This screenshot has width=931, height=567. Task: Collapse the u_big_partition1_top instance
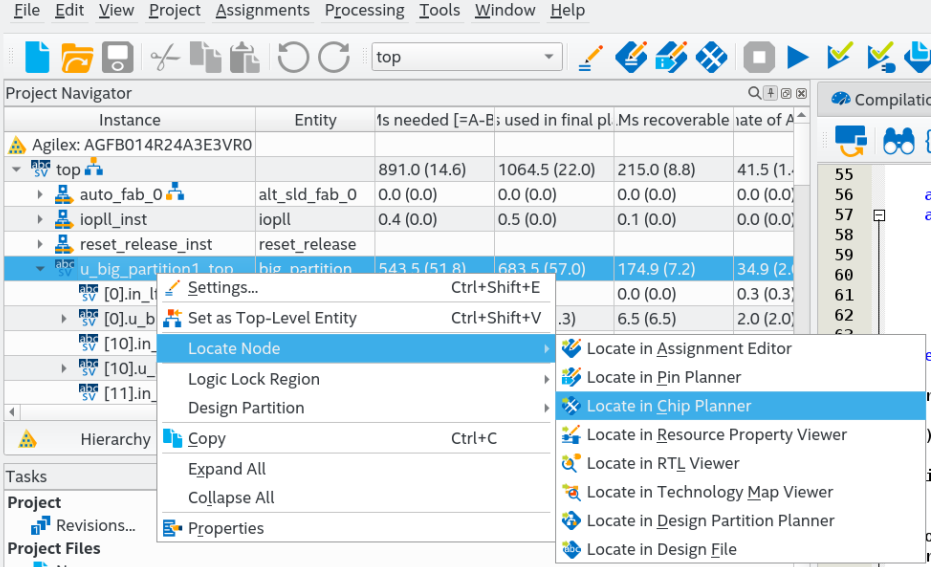(40, 269)
